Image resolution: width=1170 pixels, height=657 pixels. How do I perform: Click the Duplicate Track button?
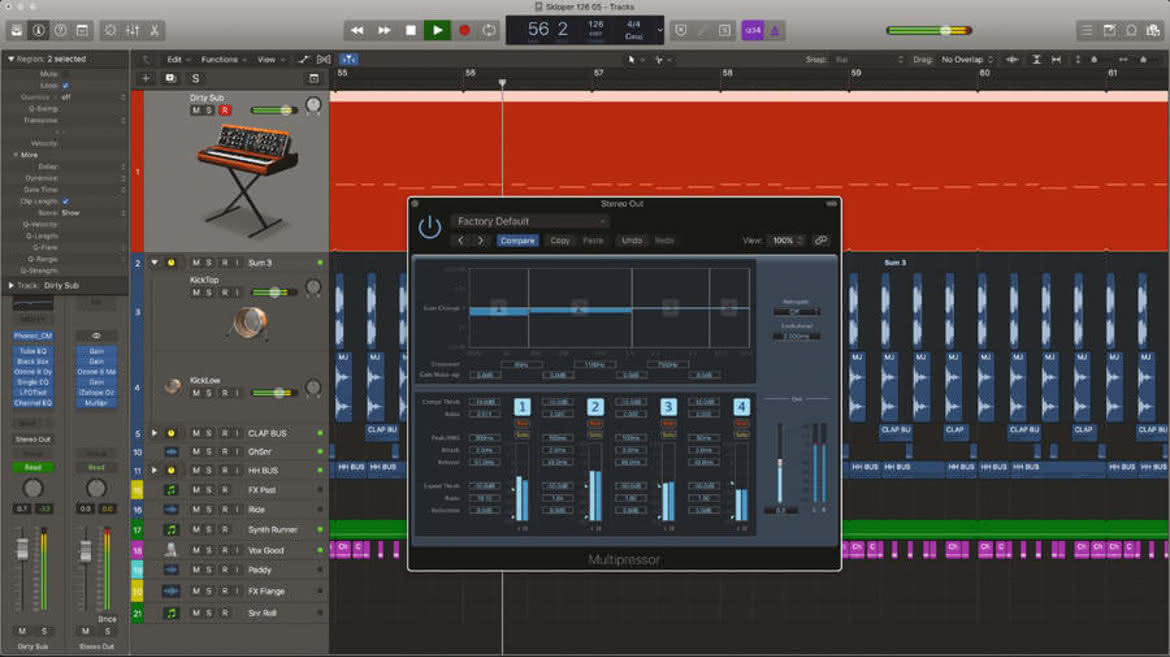[170, 78]
